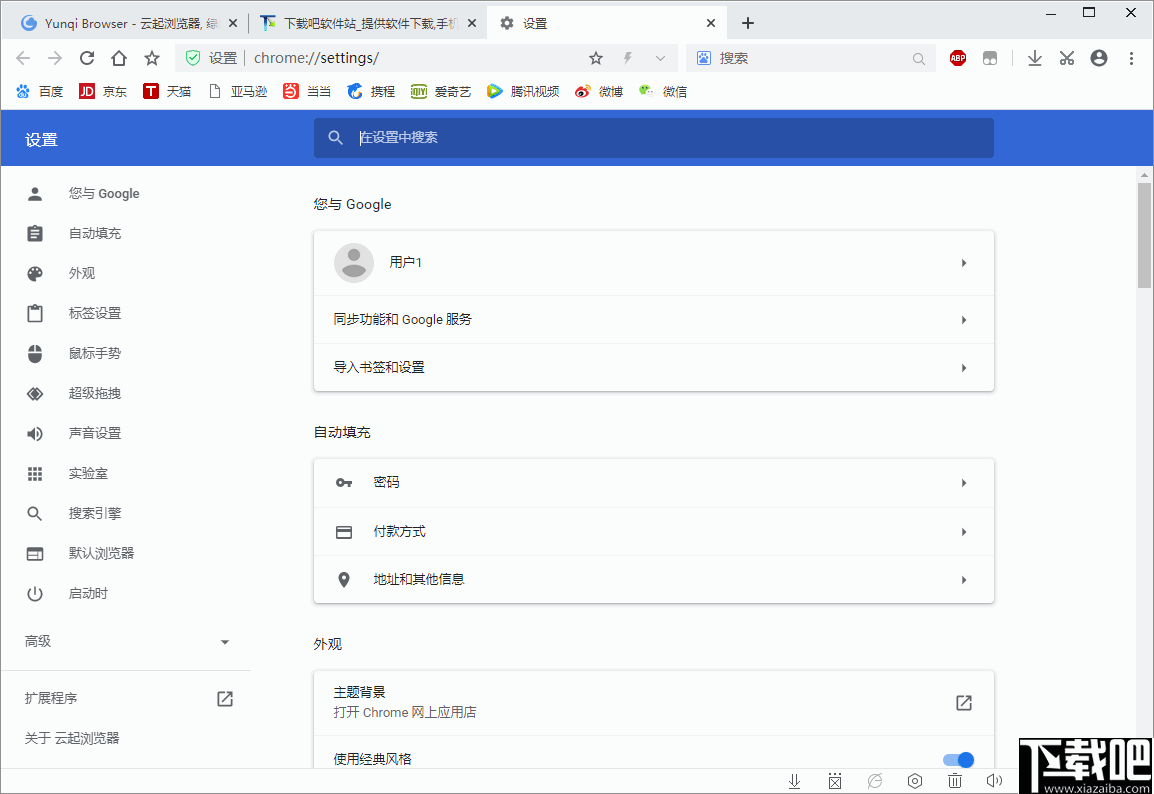This screenshot has height=794, width=1154.
Task: Toggle the no-image mode icon in bottom bar
Action: click(835, 780)
